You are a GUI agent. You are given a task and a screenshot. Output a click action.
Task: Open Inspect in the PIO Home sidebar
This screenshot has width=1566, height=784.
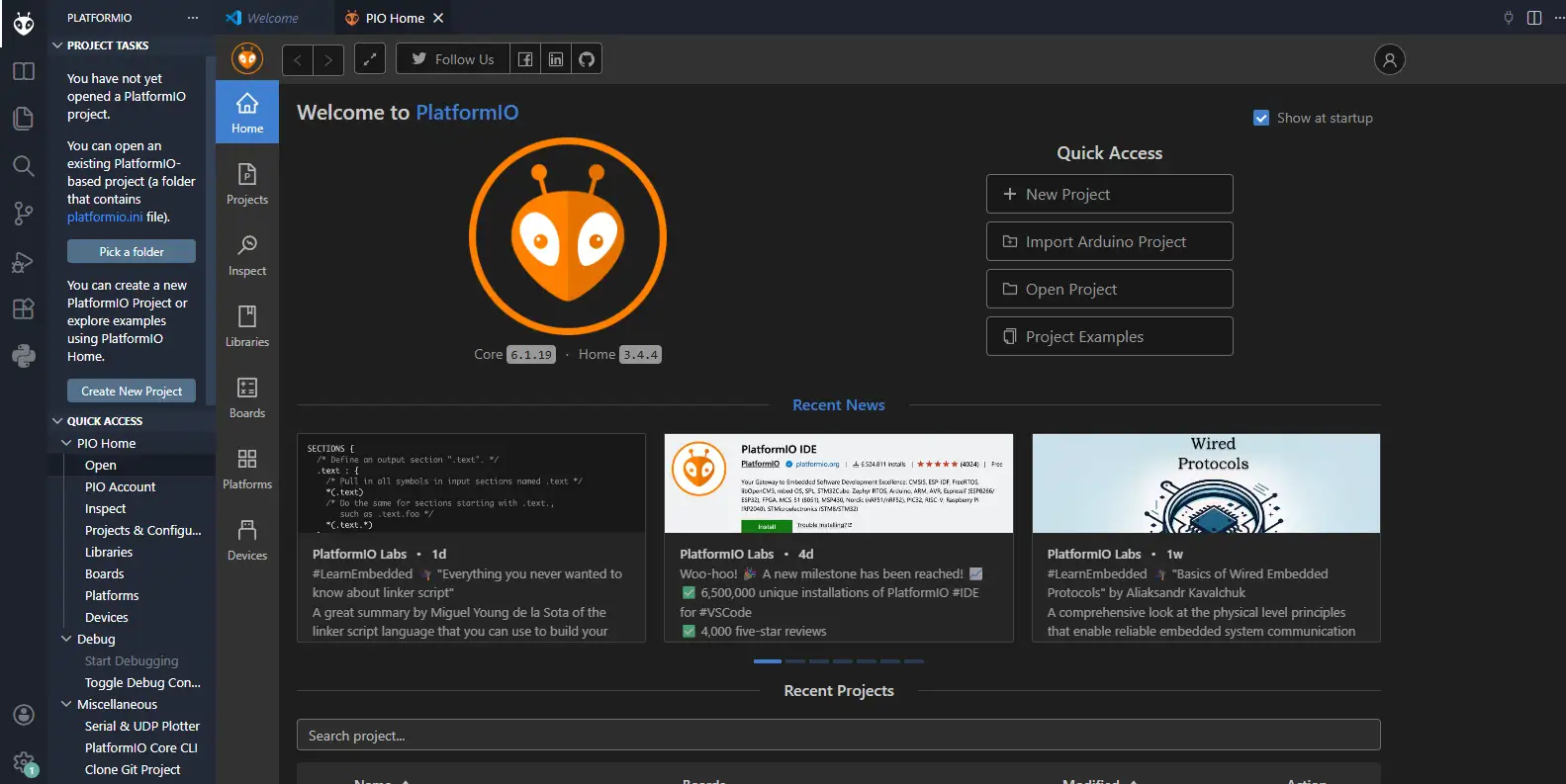coord(247,255)
